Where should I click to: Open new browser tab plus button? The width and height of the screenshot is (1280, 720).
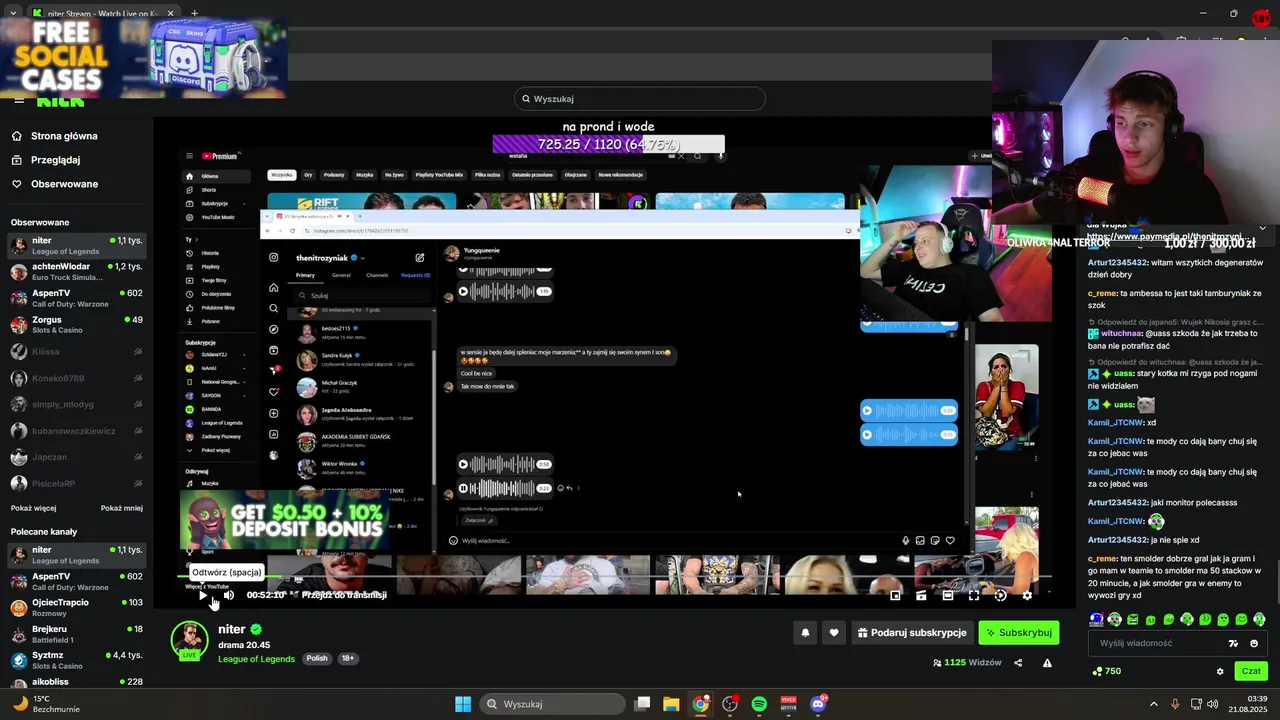pyautogui.click(x=194, y=13)
